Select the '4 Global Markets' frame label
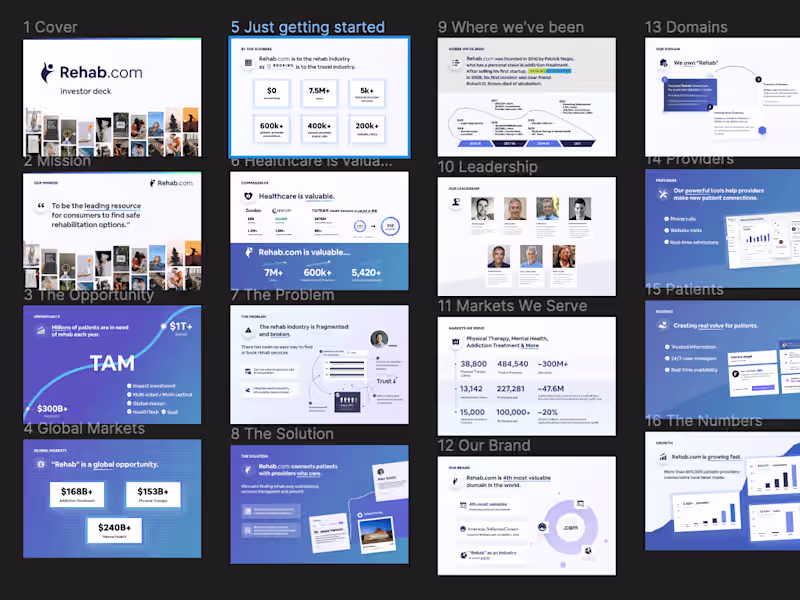The image size is (800, 600). [x=84, y=429]
